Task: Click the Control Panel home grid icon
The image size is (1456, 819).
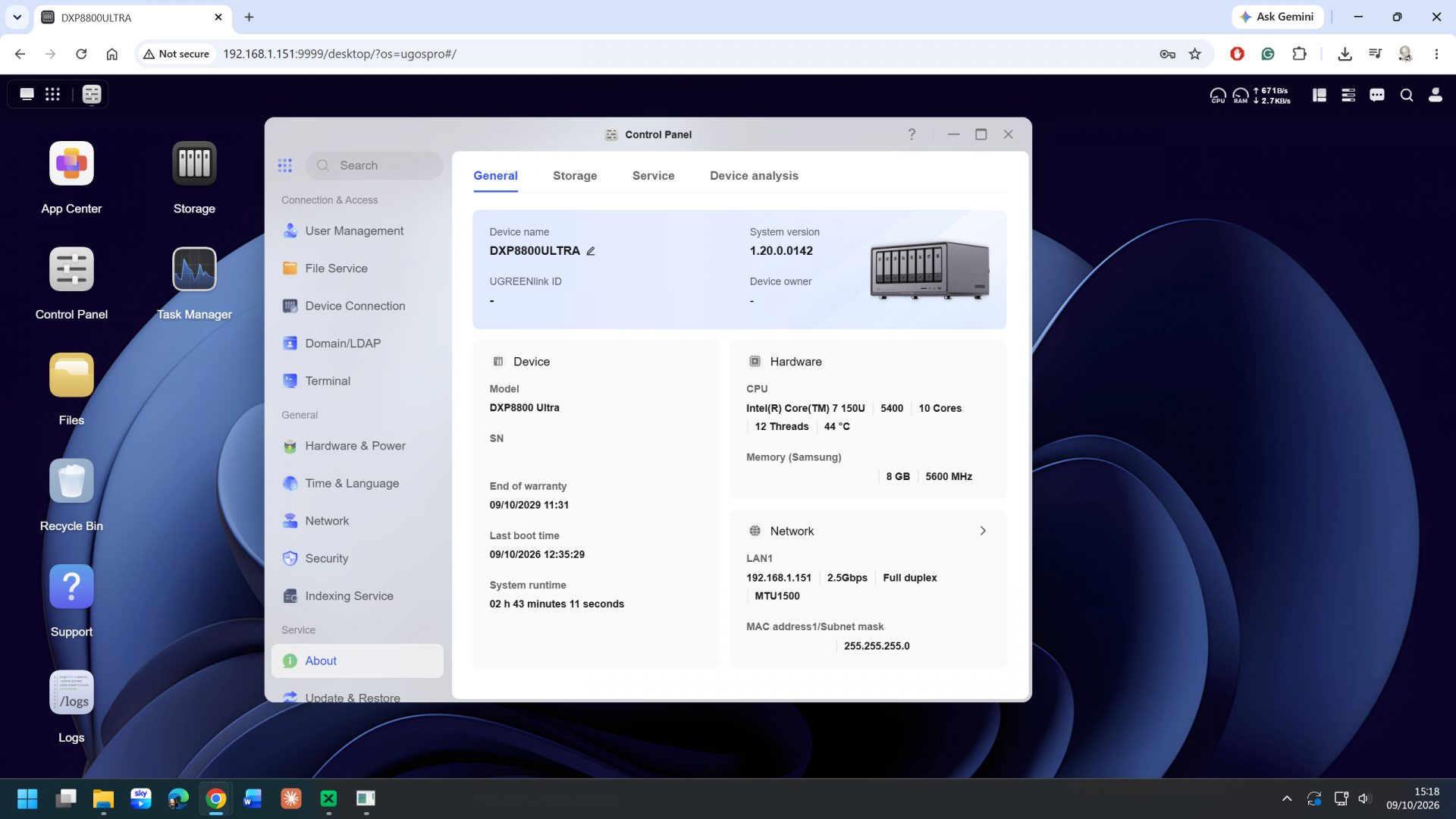Action: (285, 165)
